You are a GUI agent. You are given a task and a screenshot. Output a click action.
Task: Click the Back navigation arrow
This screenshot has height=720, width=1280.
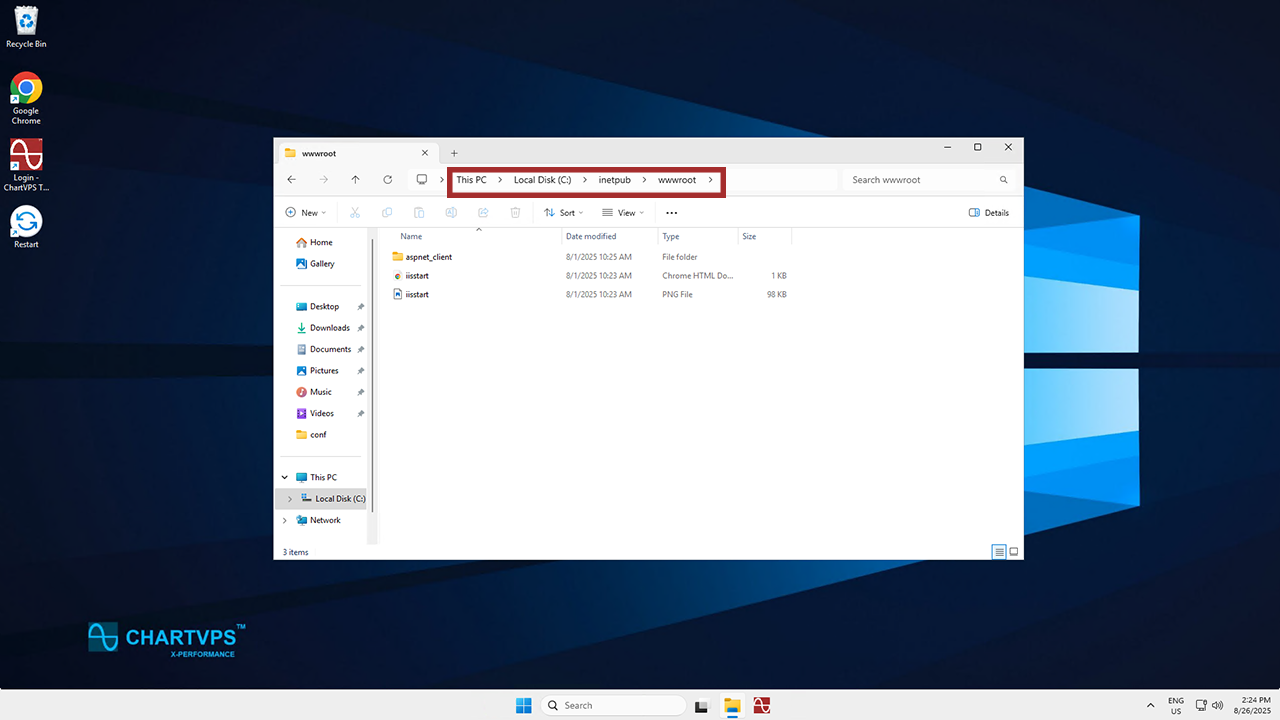pos(291,180)
